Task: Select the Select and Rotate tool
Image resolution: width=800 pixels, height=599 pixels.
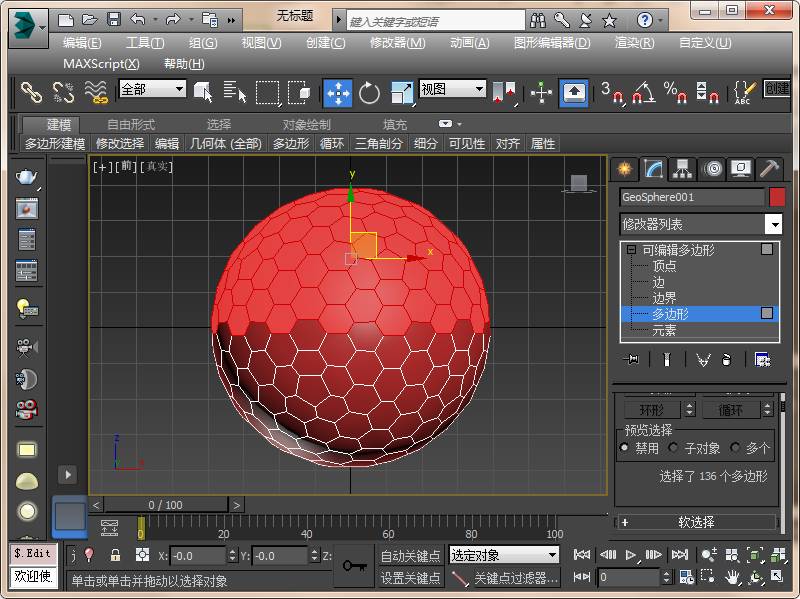Action: pyautogui.click(x=369, y=93)
